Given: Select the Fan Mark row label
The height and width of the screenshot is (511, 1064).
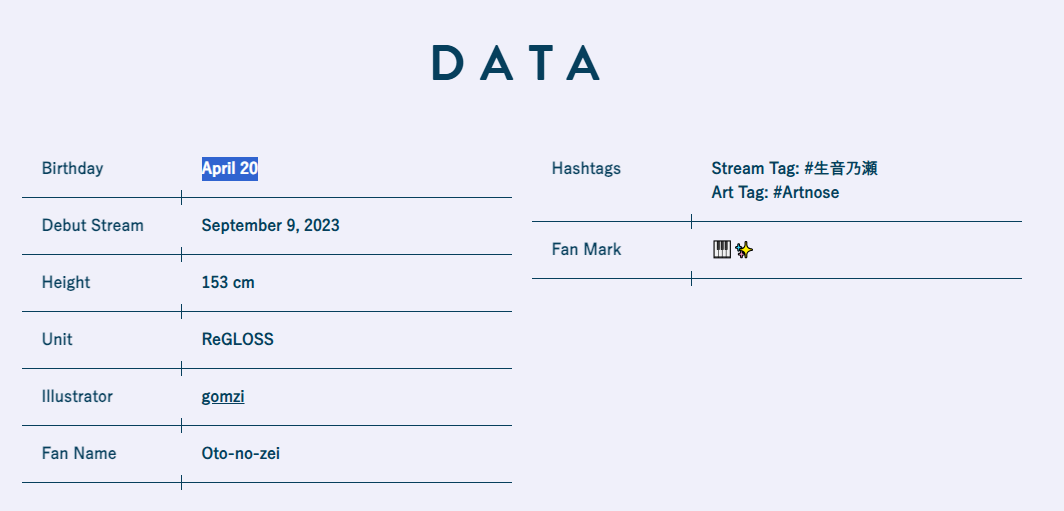Looking at the screenshot, I should tap(586, 250).
